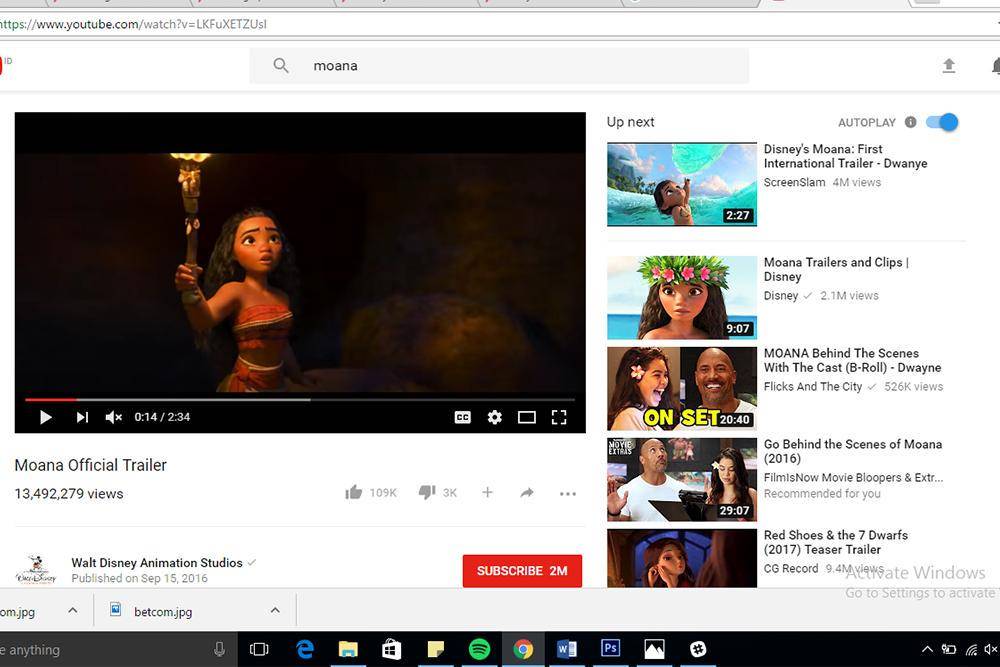Open MOANA Behind The Scenes thumbnail

click(682, 389)
